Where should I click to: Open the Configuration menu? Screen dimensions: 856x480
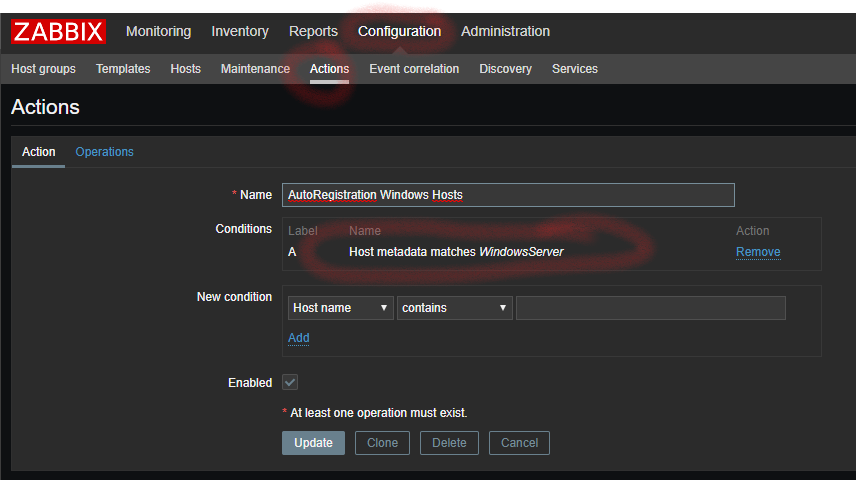399,32
